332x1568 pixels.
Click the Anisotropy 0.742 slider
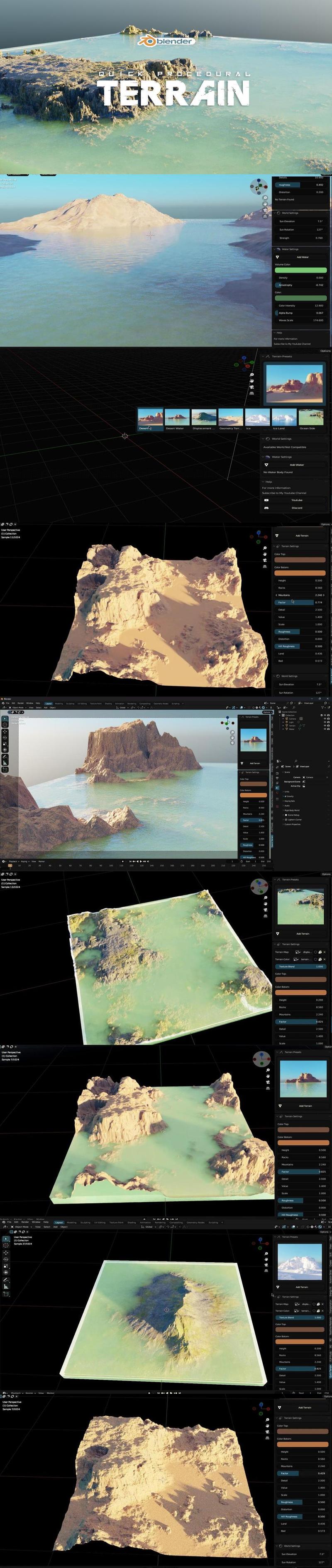pyautogui.click(x=301, y=285)
